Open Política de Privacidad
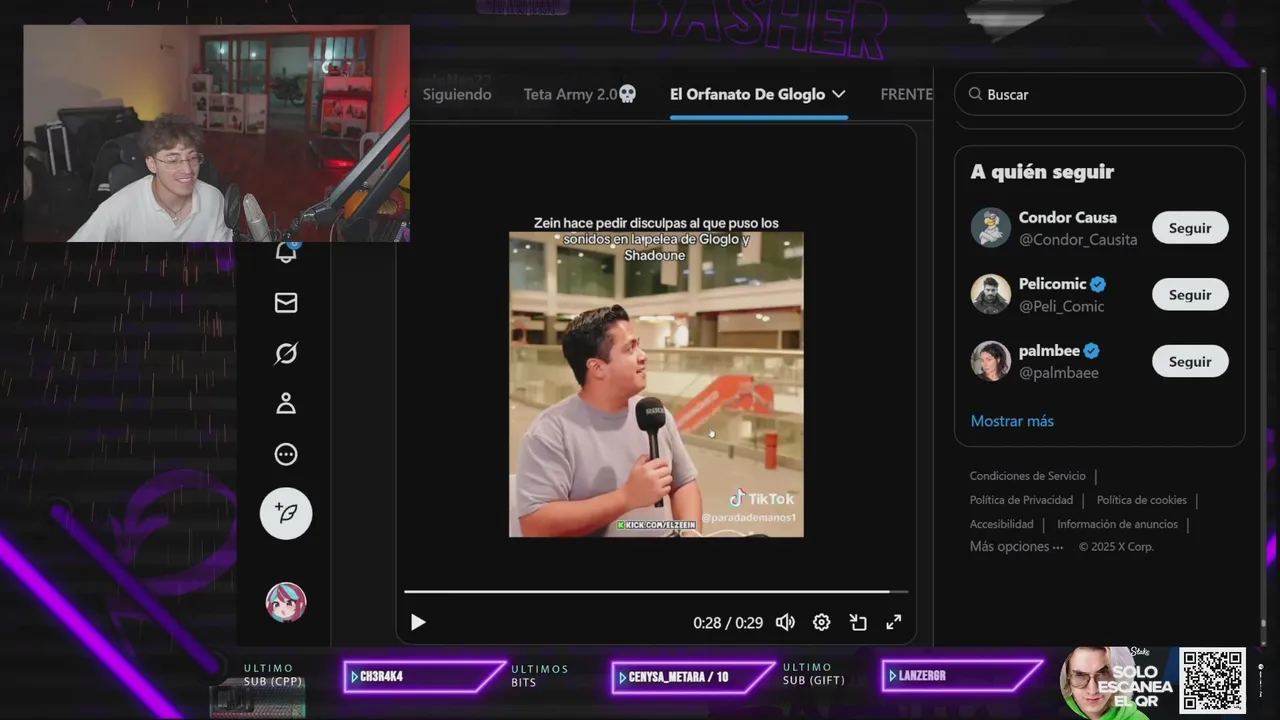1280x720 pixels. 1021,500
